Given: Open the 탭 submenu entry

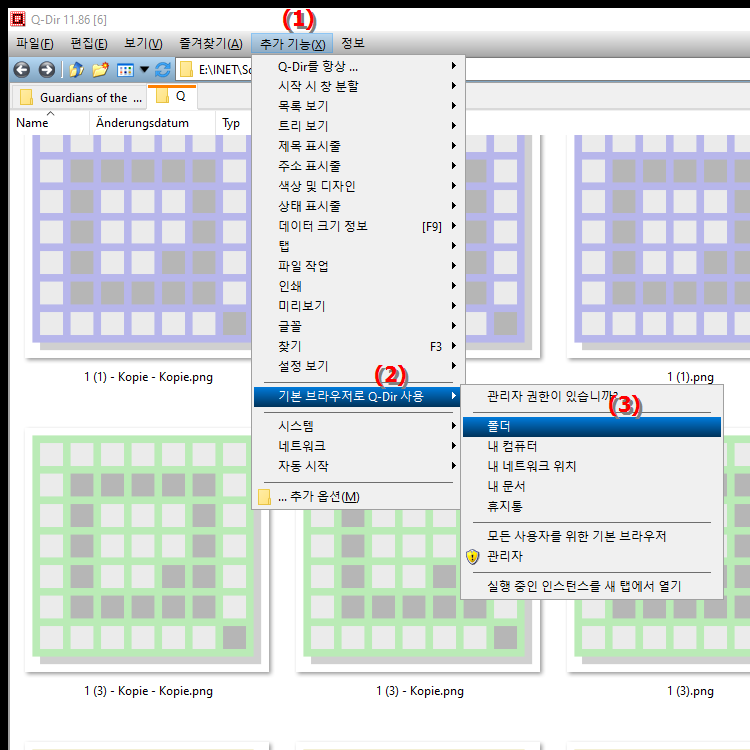Looking at the screenshot, I should pos(357,246).
